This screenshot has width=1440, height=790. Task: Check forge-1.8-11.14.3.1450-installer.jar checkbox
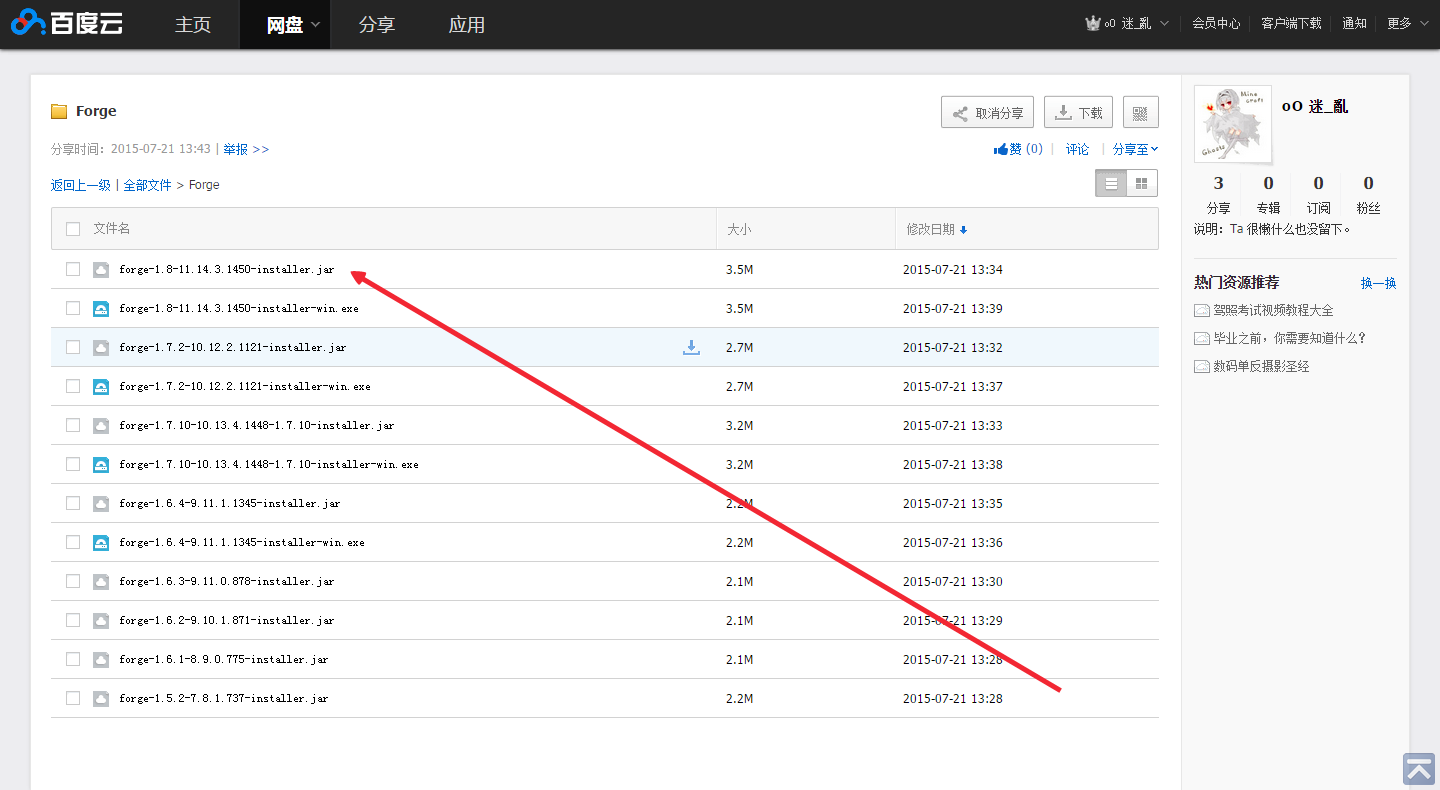click(x=73, y=269)
